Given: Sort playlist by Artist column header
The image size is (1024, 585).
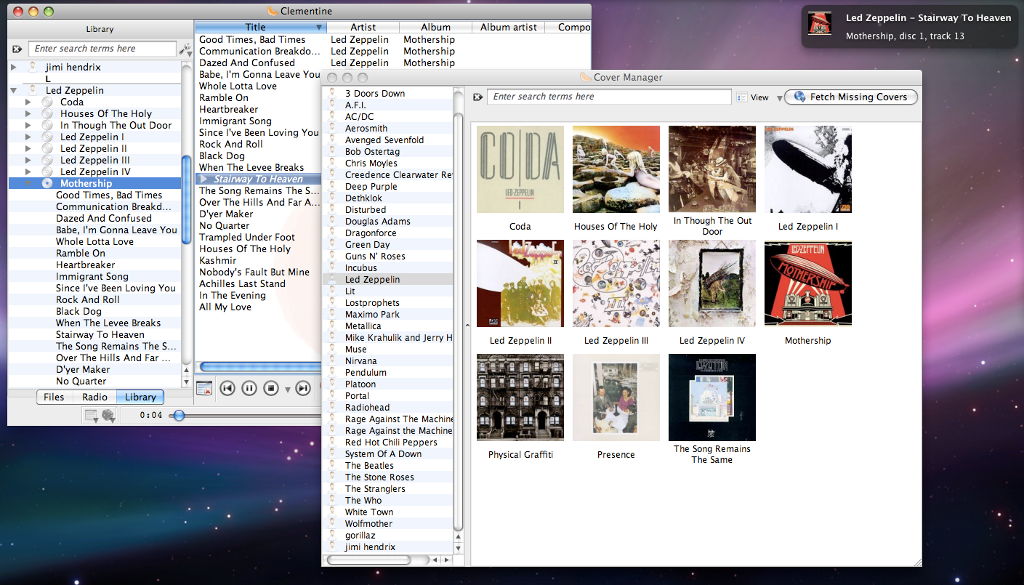Looking at the screenshot, I should [x=363, y=27].
